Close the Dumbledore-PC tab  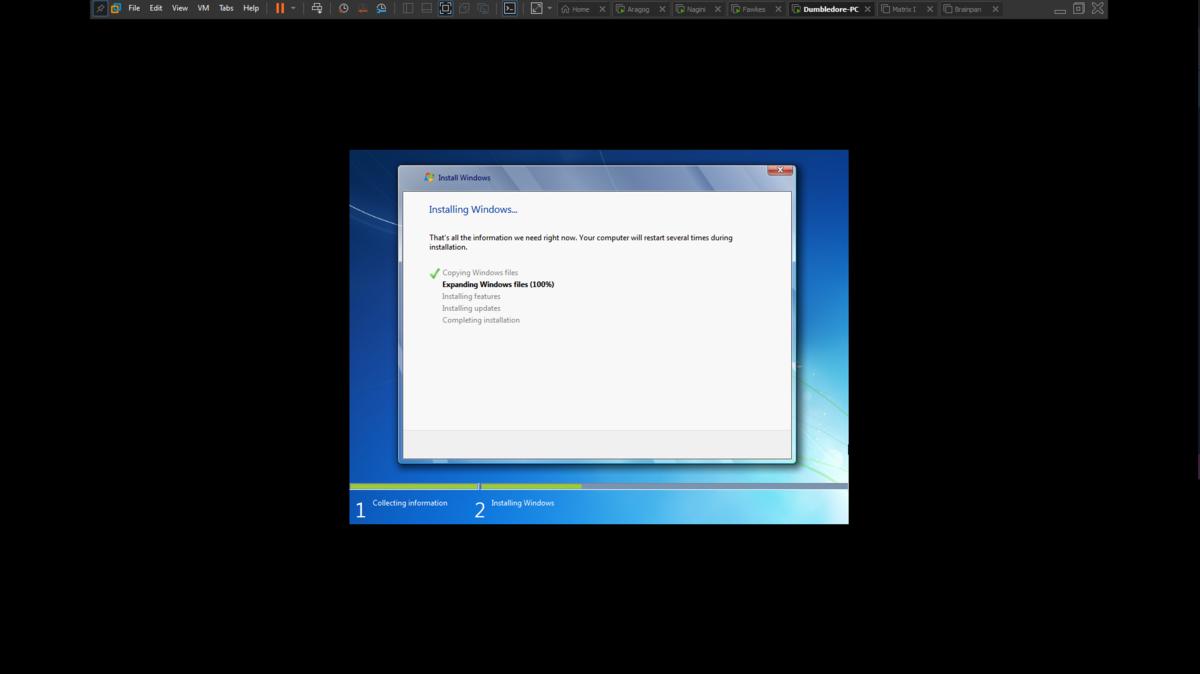(867, 9)
